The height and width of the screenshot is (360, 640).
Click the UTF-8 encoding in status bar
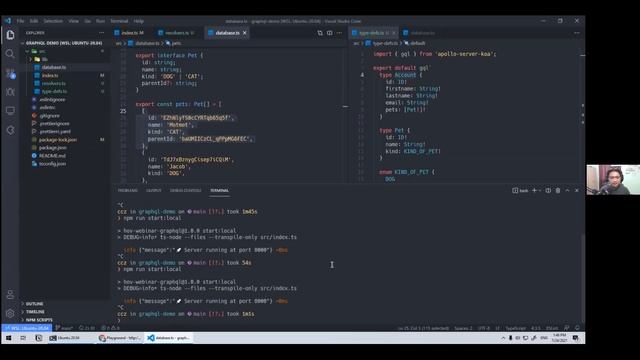(484, 328)
